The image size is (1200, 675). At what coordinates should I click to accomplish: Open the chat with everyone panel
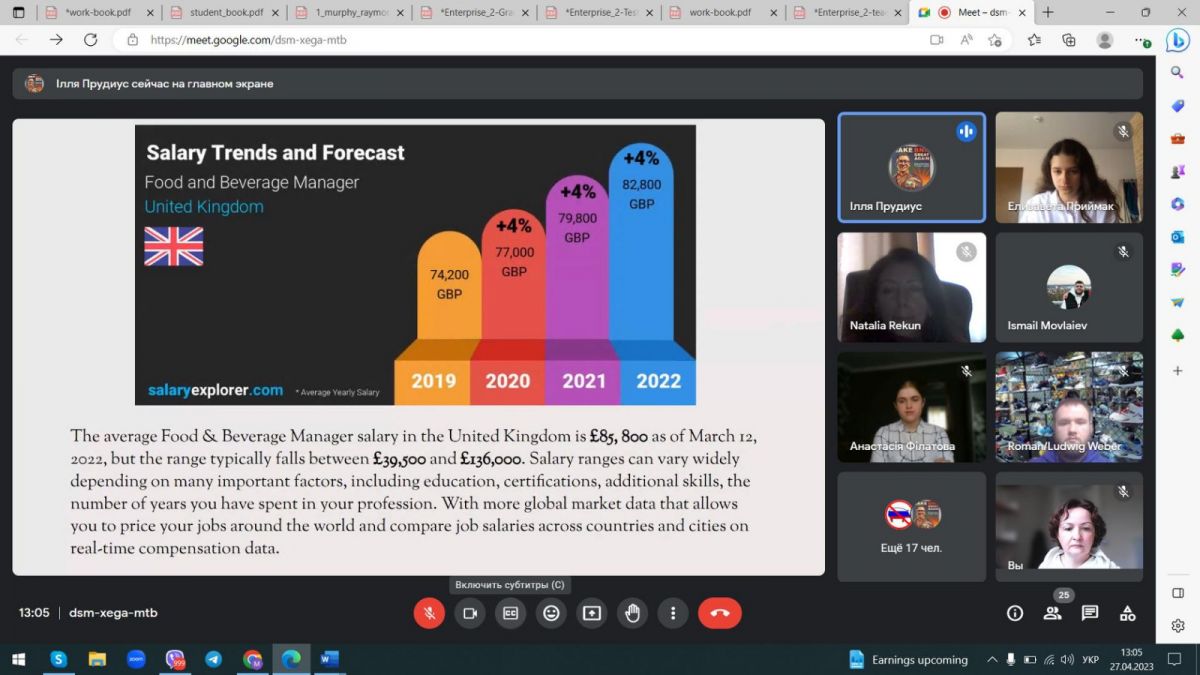click(x=1090, y=613)
